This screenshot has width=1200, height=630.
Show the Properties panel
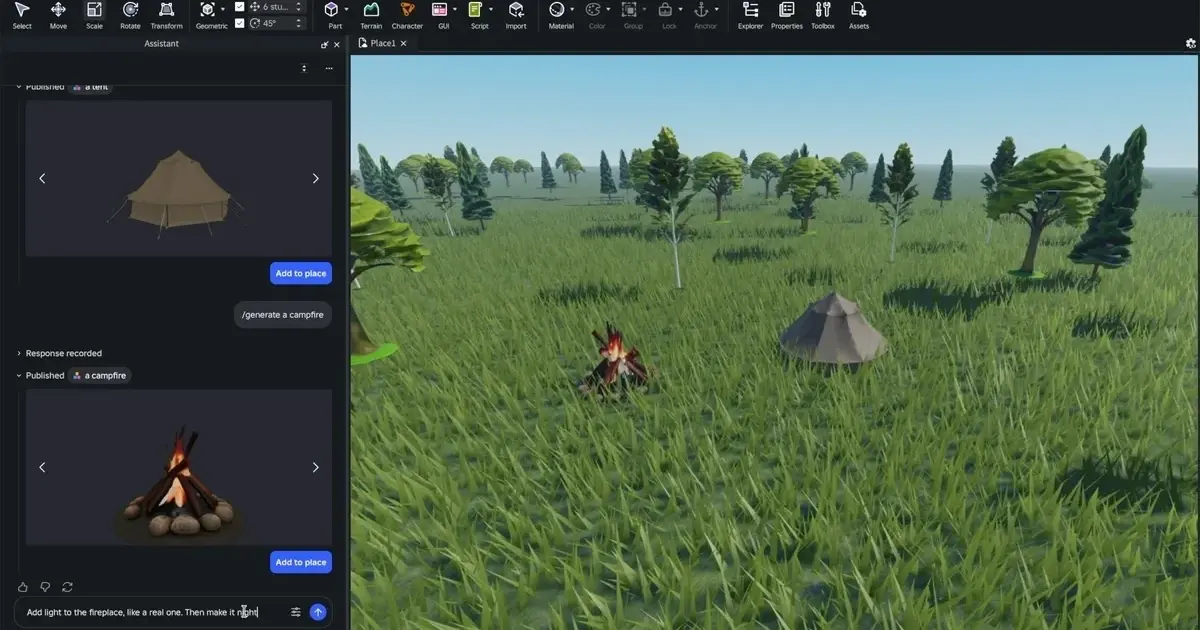pyautogui.click(x=787, y=15)
